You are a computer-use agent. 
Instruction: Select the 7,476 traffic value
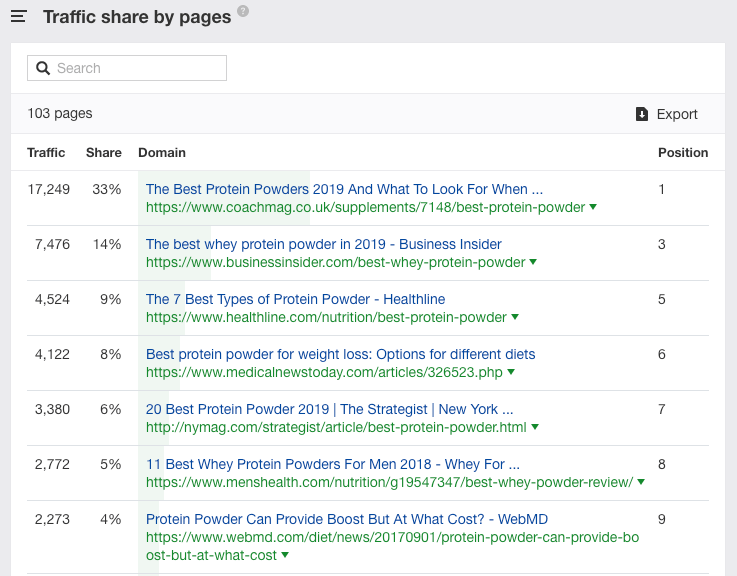(52, 244)
